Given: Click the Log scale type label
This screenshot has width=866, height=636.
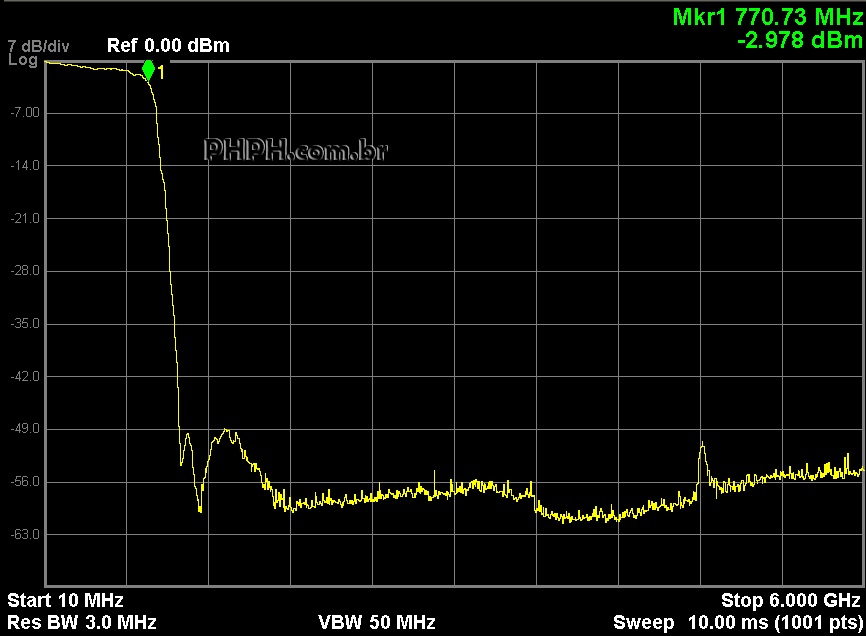Looking at the screenshot, I should pos(22,60).
